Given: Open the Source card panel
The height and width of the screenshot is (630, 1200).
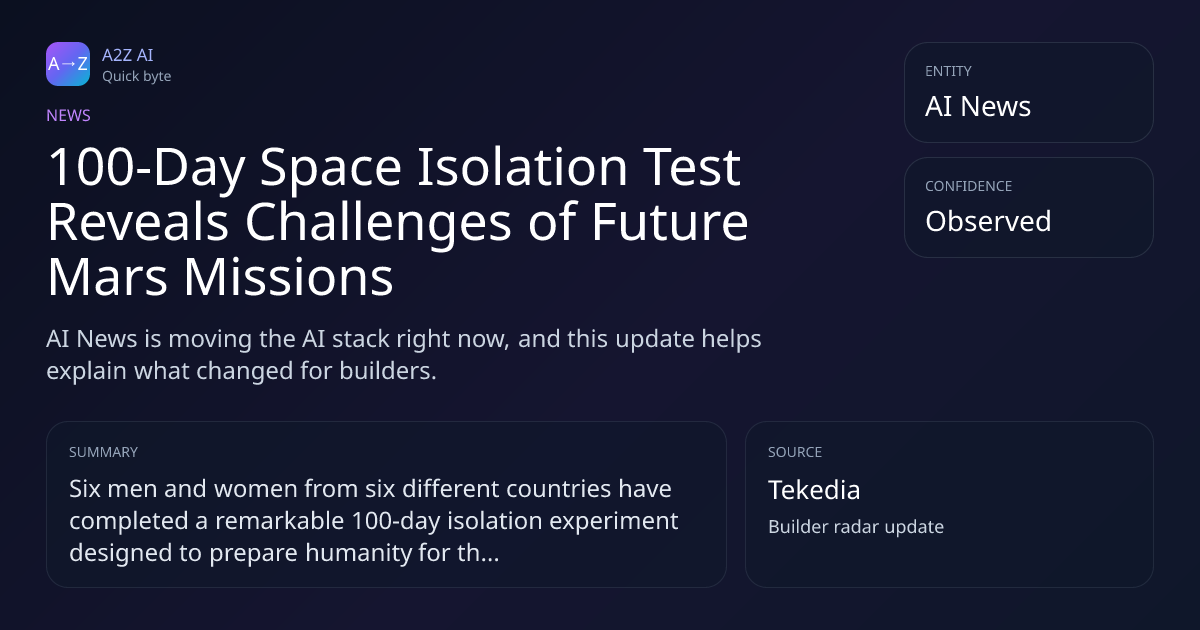Looking at the screenshot, I should click(949, 504).
